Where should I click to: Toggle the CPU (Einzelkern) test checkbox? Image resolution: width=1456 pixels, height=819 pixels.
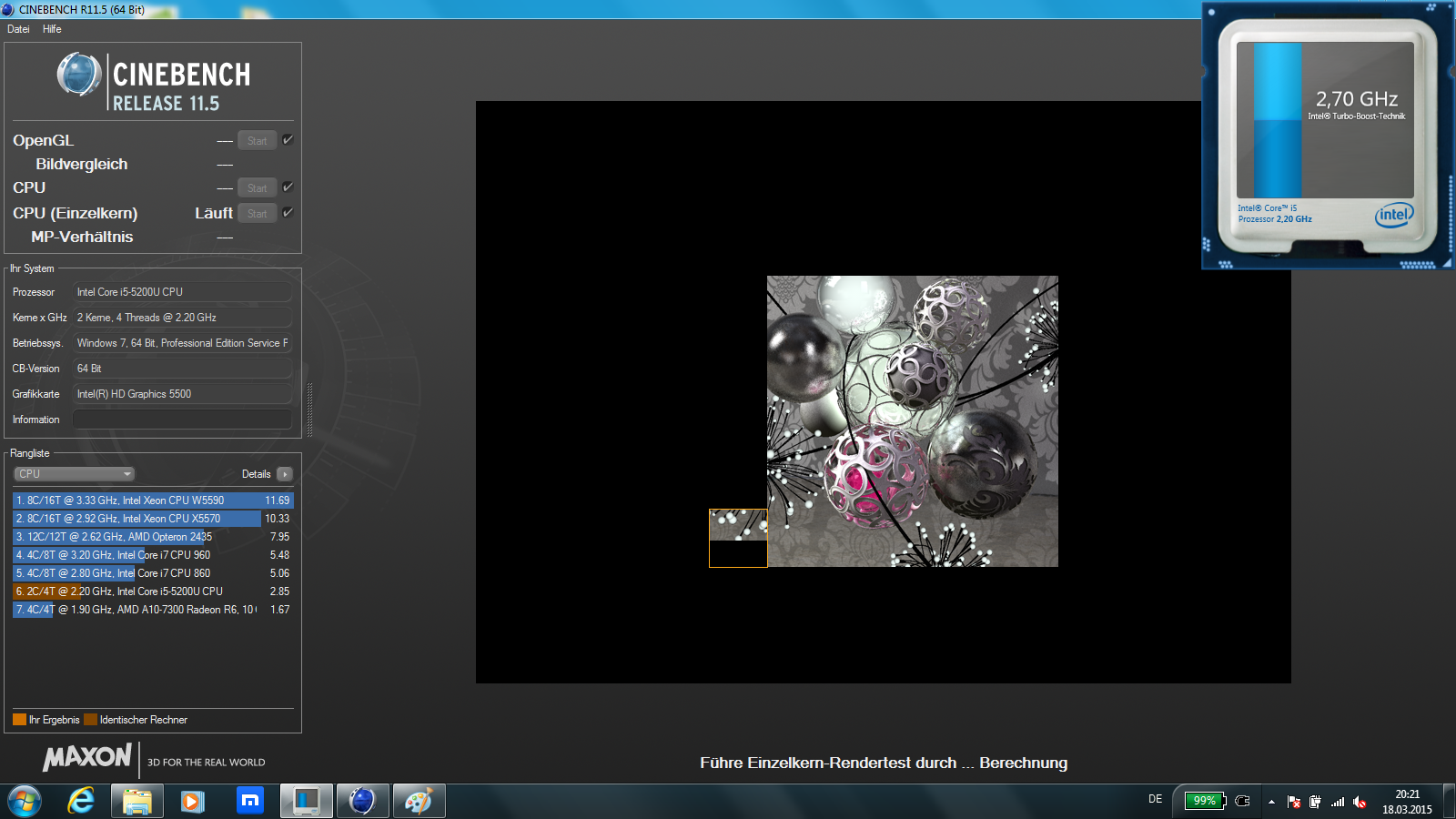point(288,212)
